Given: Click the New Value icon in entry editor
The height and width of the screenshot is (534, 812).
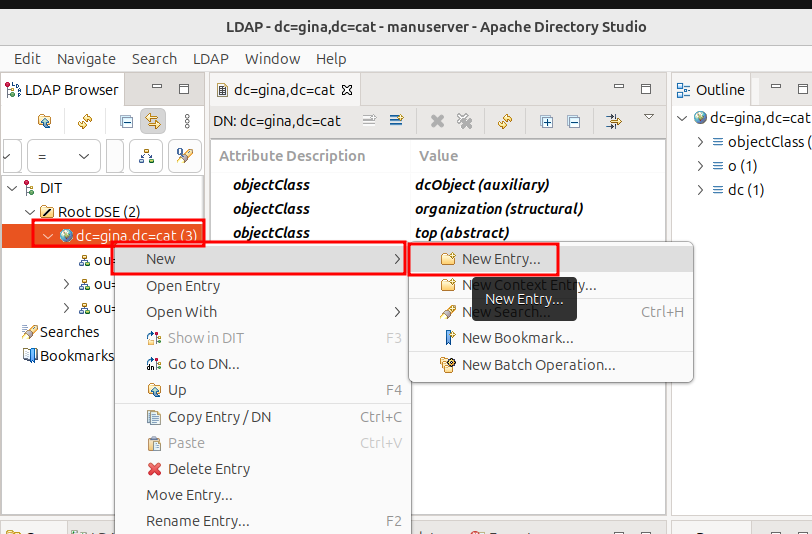Looking at the screenshot, I should (397, 121).
